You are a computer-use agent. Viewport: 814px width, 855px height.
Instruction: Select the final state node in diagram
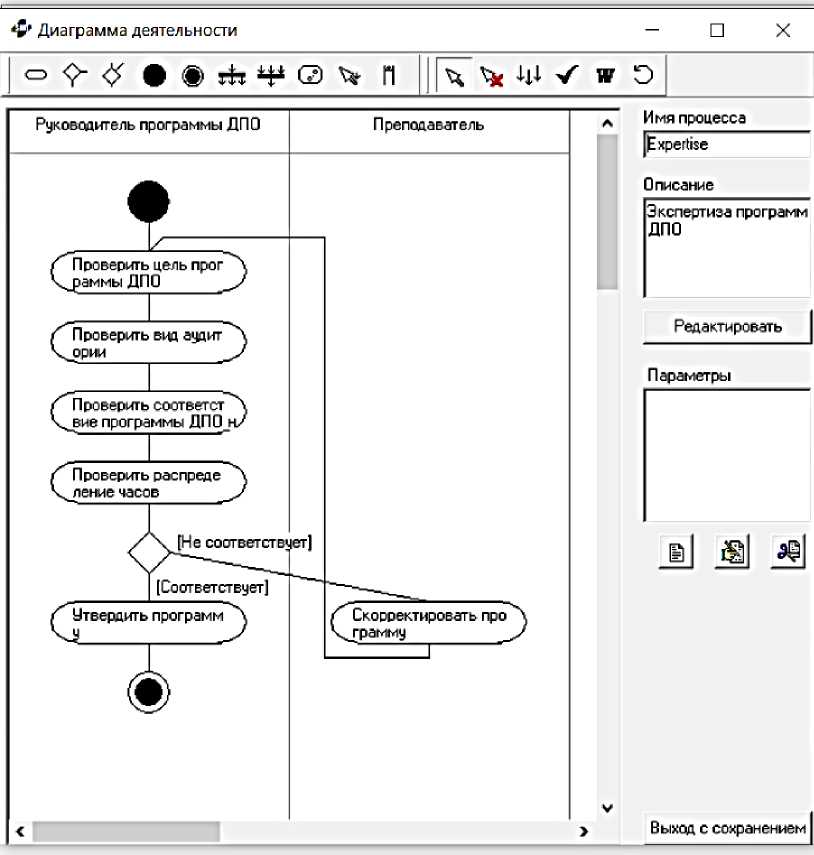click(x=148, y=693)
